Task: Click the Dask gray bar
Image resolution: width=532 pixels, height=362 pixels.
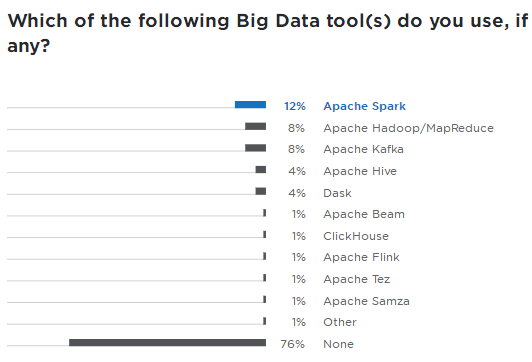Action: [x=261, y=191]
